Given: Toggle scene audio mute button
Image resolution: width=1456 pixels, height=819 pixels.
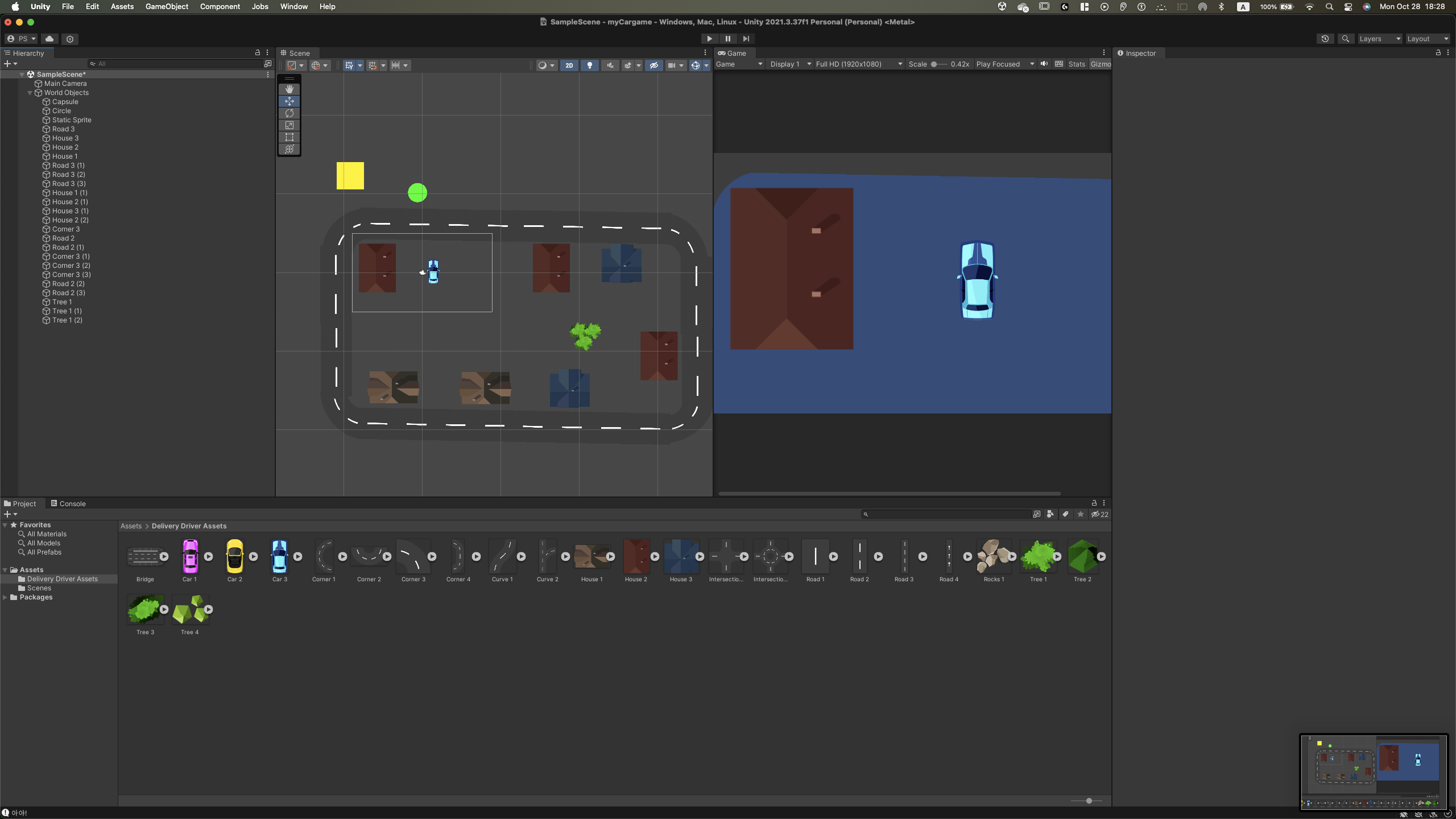Looking at the screenshot, I should 610,65.
